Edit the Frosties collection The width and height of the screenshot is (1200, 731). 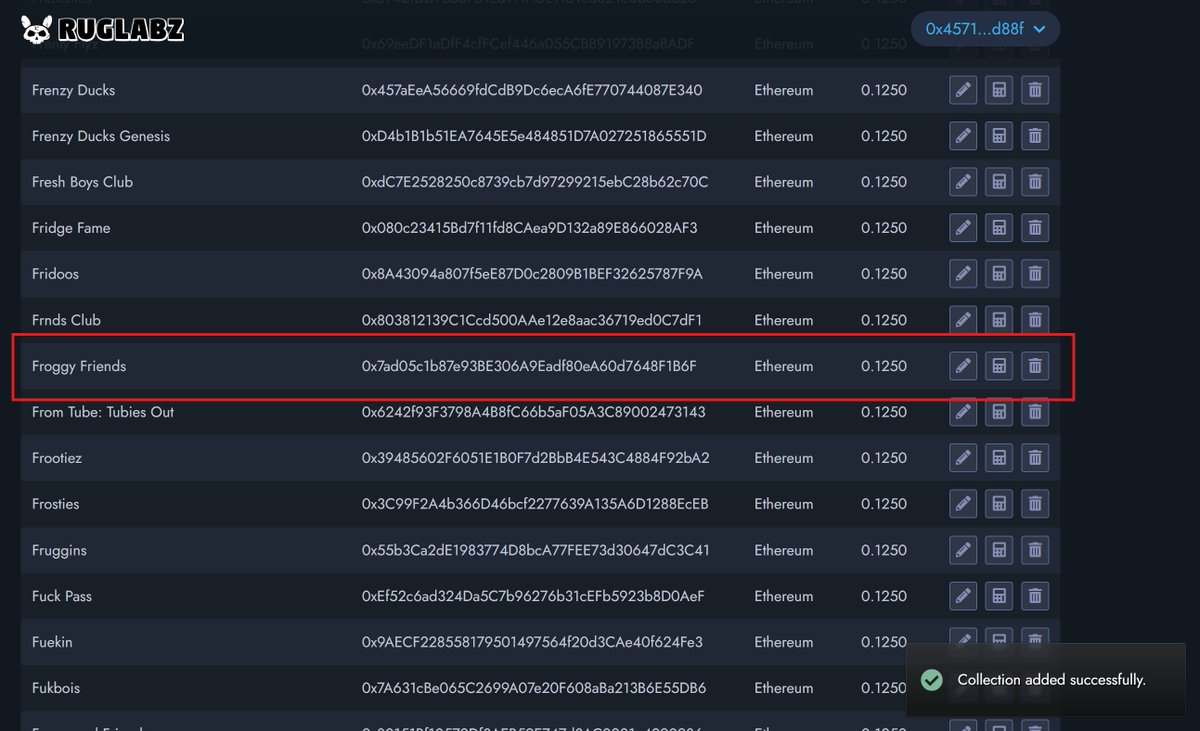tap(962, 504)
